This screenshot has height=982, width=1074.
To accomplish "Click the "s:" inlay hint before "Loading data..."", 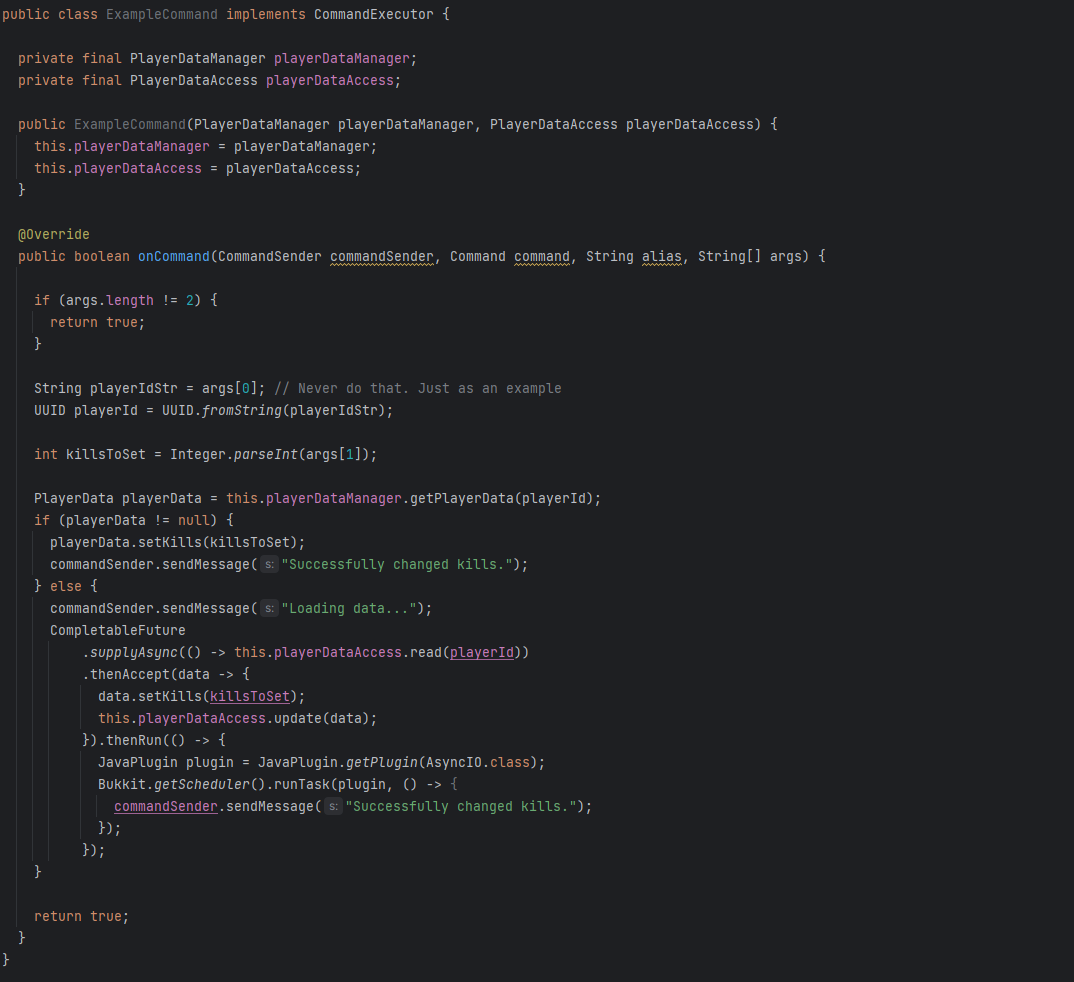I will [268, 608].
